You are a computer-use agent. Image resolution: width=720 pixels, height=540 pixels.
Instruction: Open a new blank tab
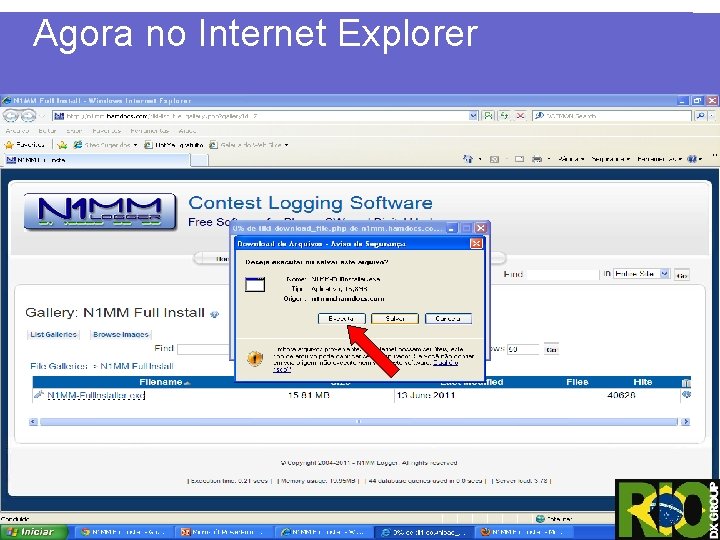pyautogui.click(x=199, y=160)
